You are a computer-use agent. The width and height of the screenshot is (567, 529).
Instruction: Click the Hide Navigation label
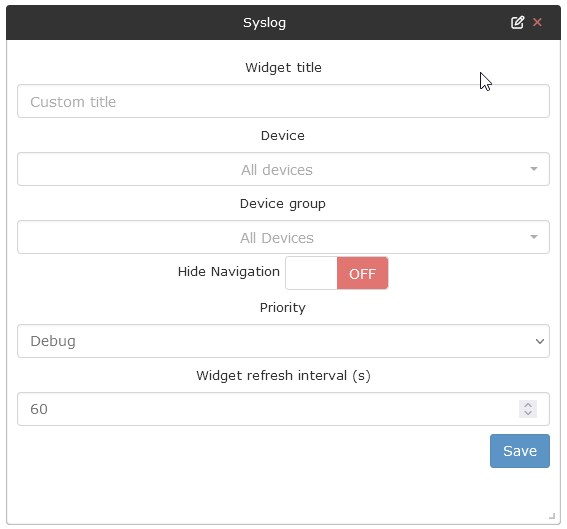(229, 272)
